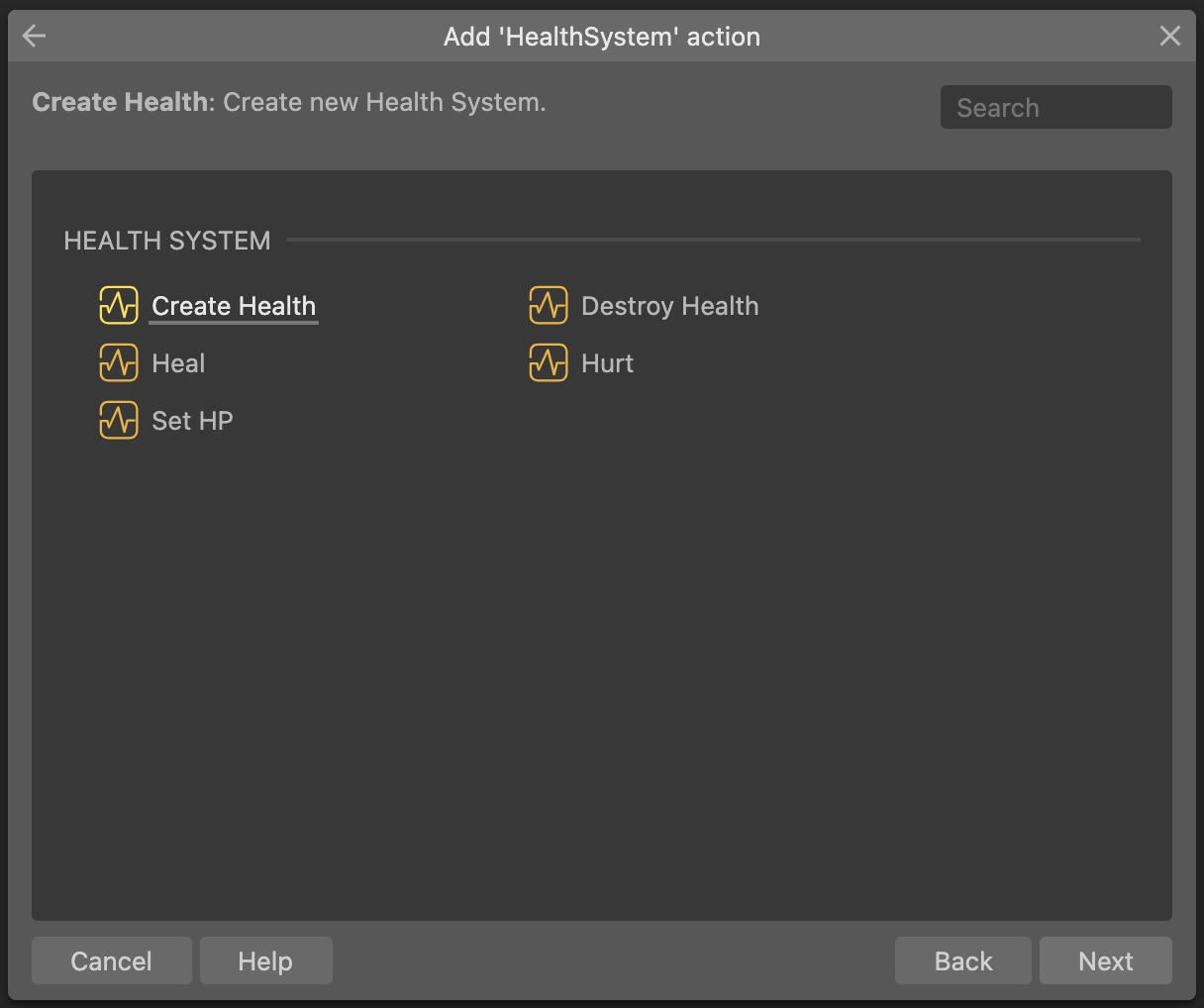Open Help for this dialog
The image size is (1204, 1008).
(265, 960)
